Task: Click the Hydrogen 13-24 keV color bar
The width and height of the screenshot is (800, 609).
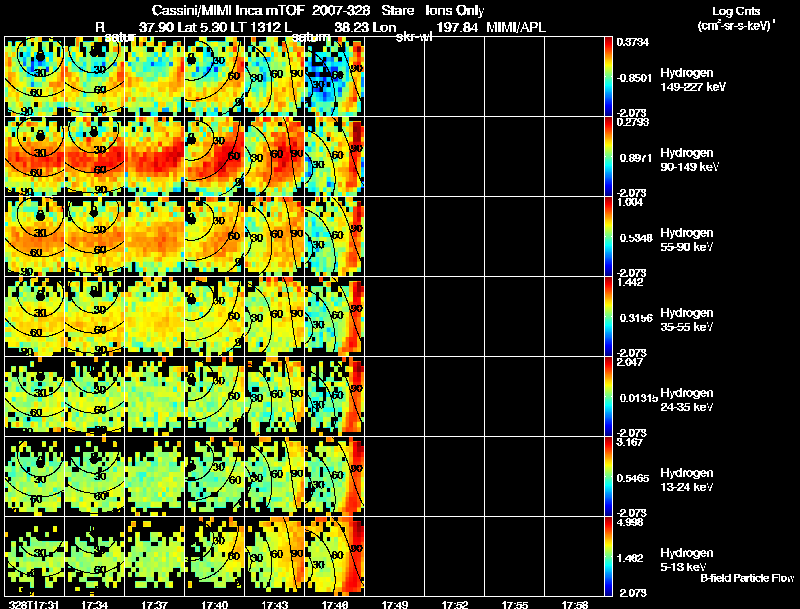Action: (608, 477)
